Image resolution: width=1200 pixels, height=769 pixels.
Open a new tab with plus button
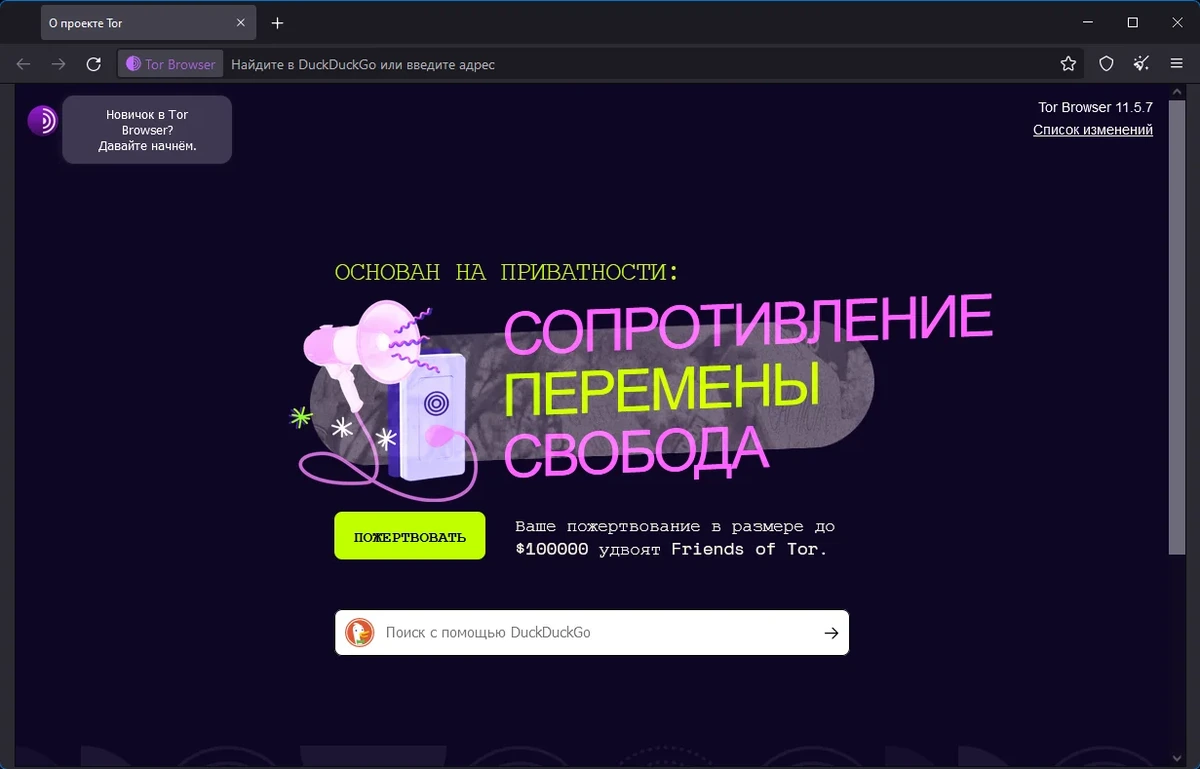click(278, 23)
